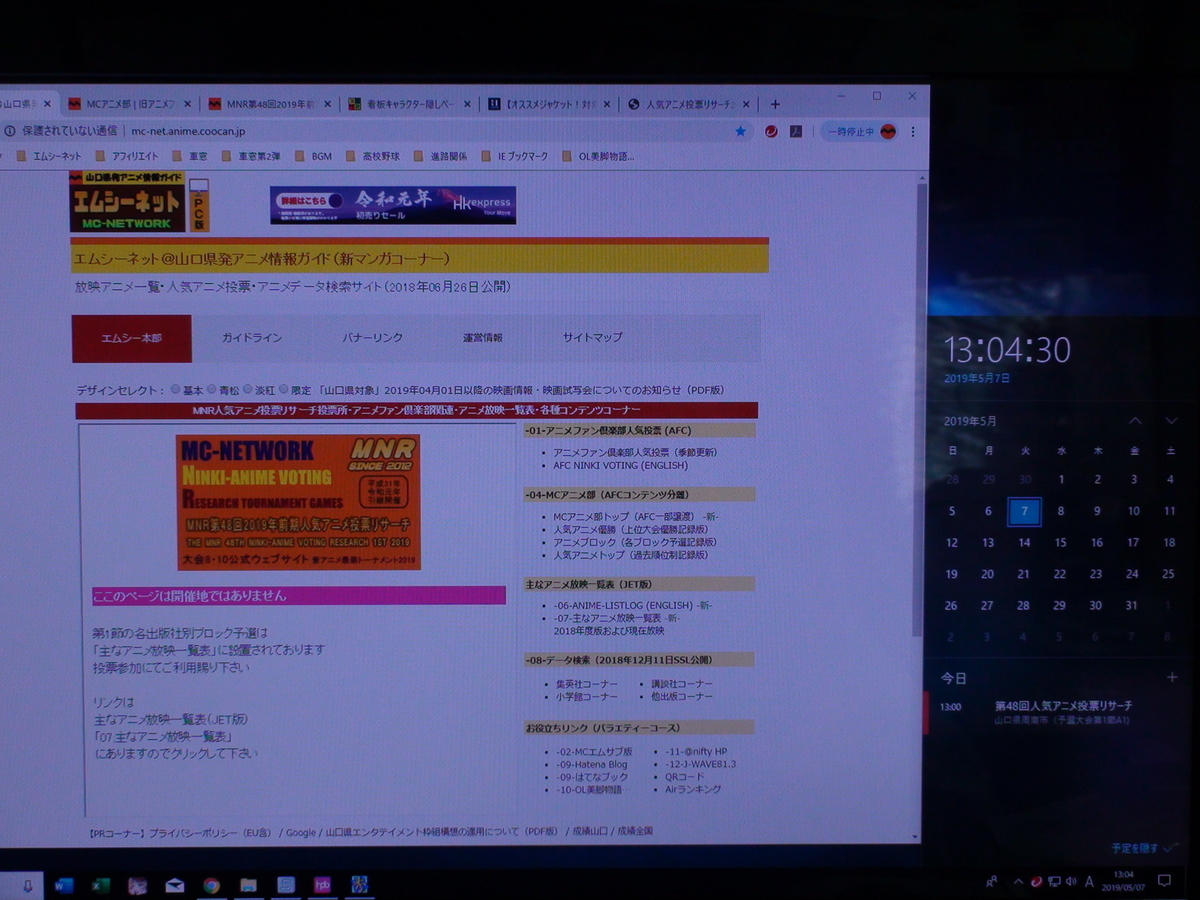Open the BGM bookmark folder
Image resolution: width=1200 pixels, height=900 pixels.
coord(313,156)
